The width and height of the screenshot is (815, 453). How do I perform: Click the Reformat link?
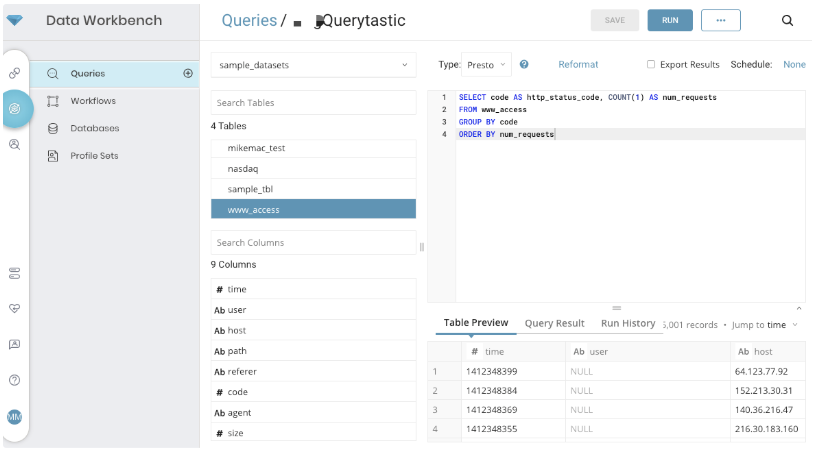point(578,64)
